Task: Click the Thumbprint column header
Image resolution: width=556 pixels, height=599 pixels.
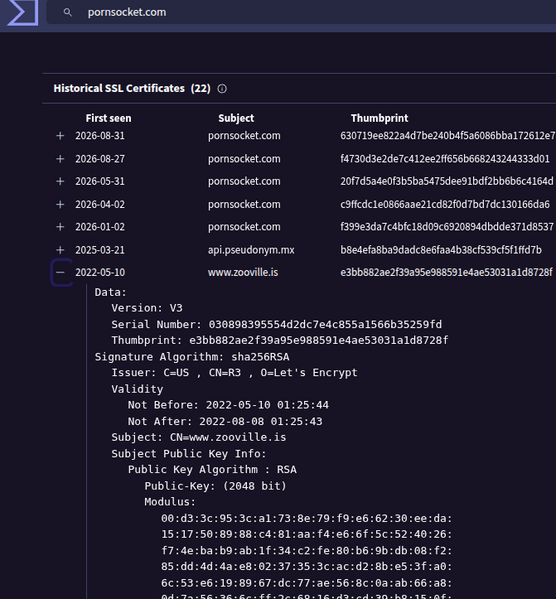Action: (379, 118)
